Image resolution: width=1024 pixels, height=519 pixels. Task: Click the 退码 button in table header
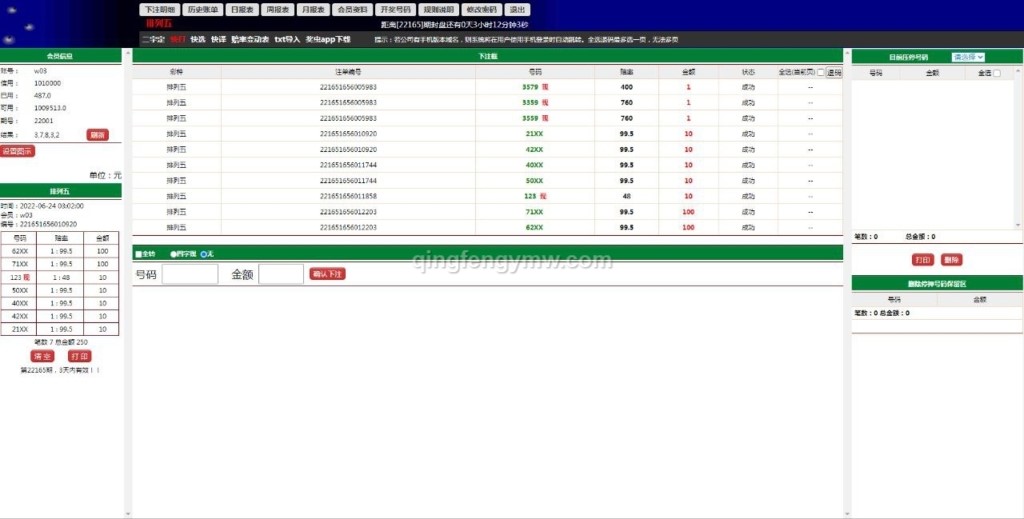click(x=834, y=73)
